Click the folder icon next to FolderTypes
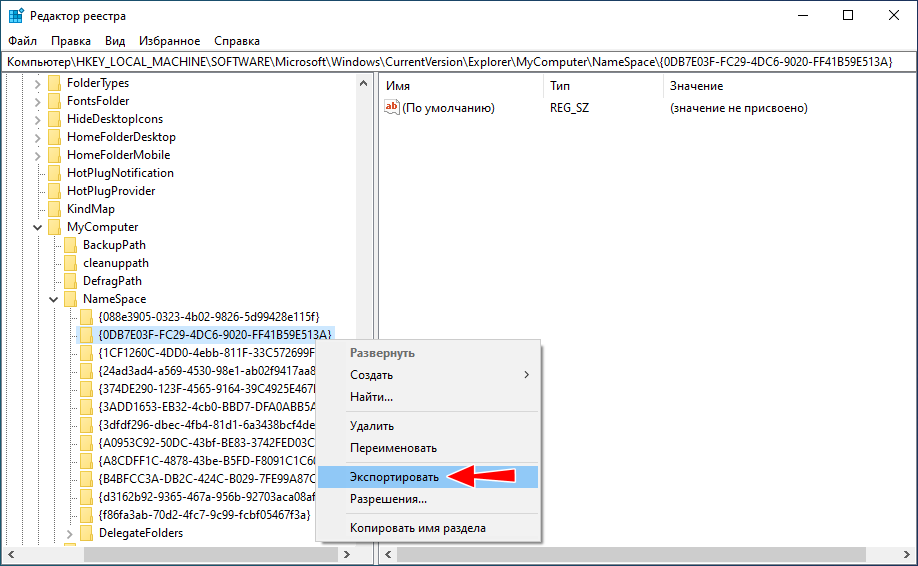The width and height of the screenshot is (918, 566). coord(54,83)
